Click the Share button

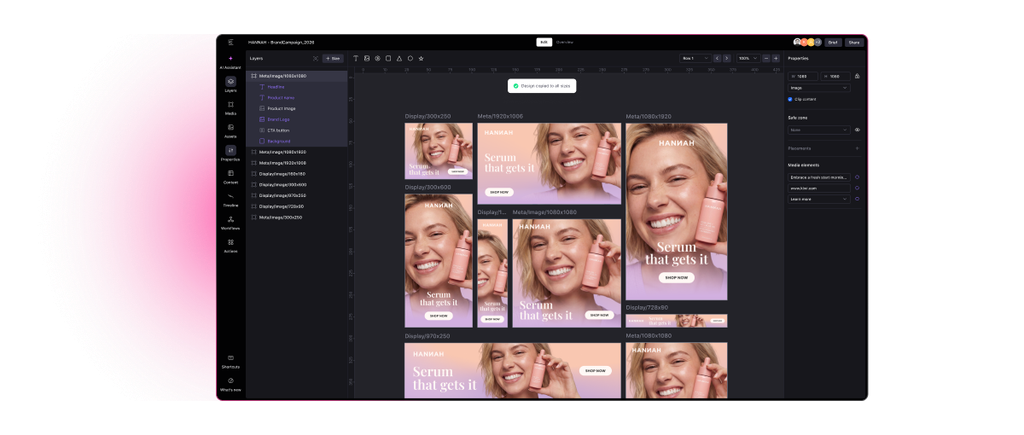click(x=854, y=42)
